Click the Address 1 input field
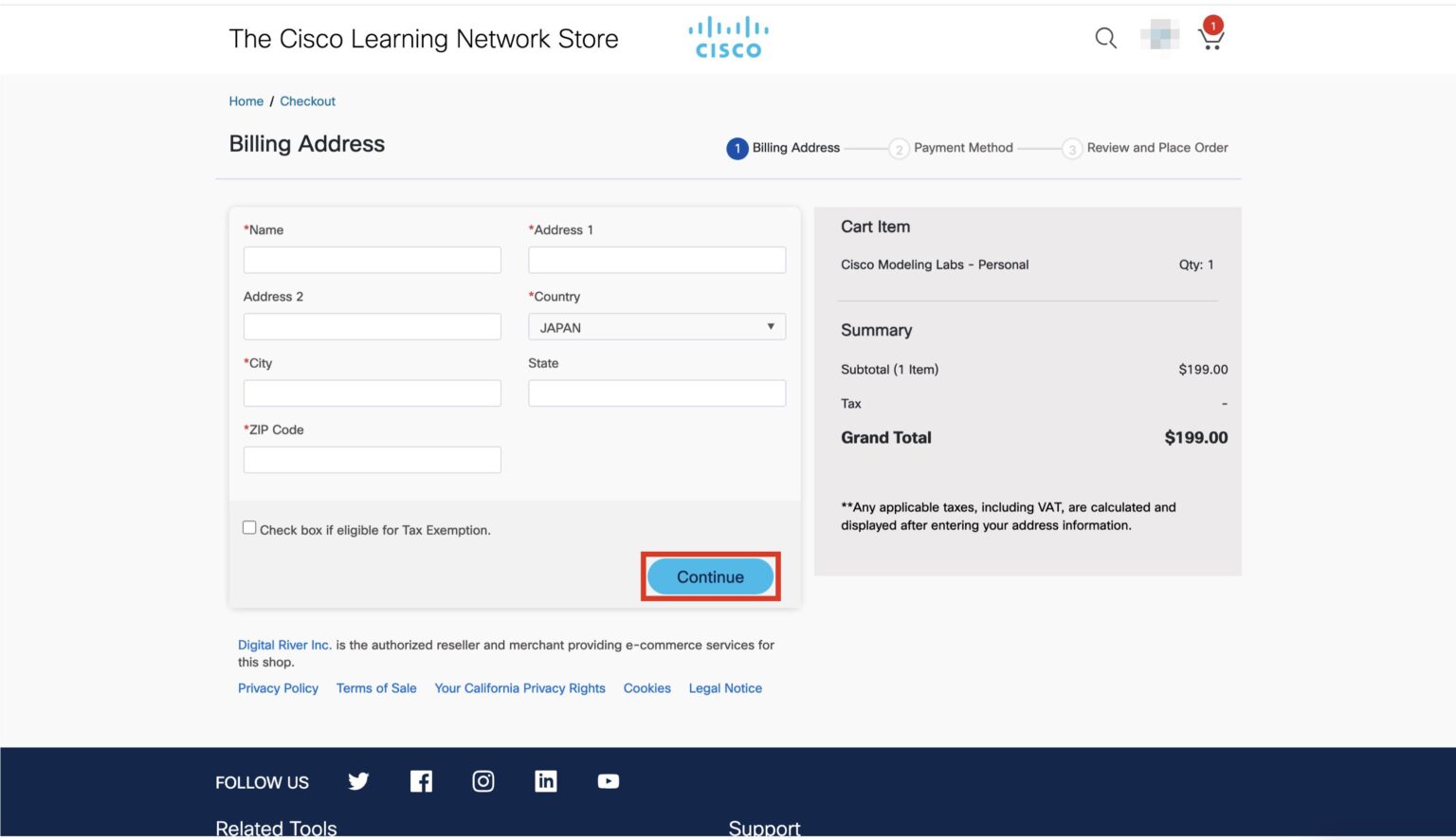Viewport: 1456px width, 840px height. click(x=657, y=260)
